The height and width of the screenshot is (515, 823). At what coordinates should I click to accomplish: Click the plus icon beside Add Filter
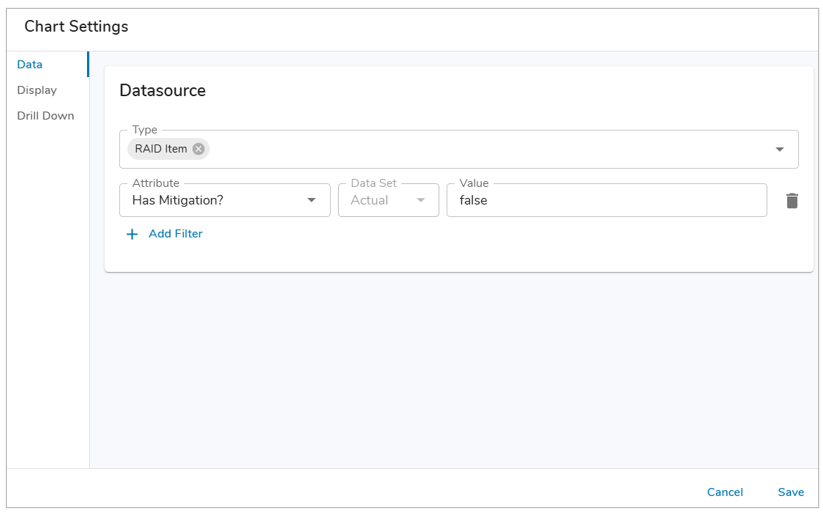click(132, 234)
